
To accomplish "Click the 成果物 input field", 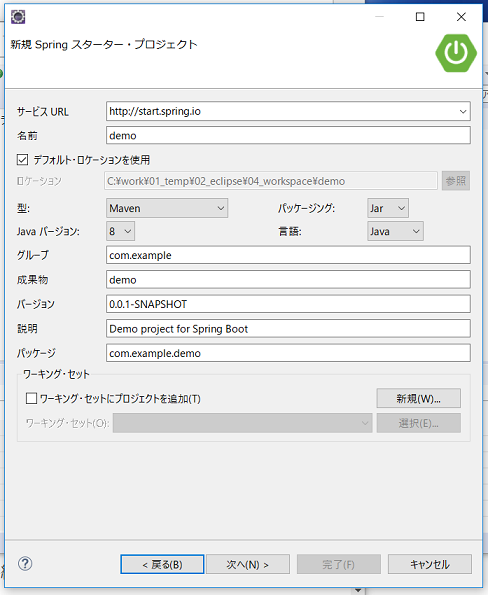I will point(288,280).
